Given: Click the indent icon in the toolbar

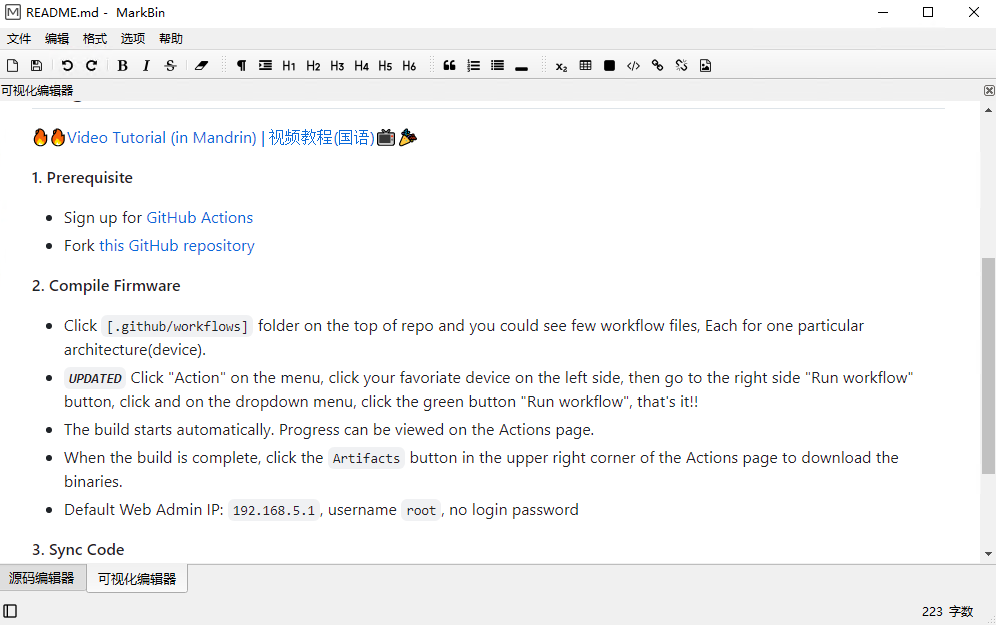Looking at the screenshot, I should click(x=266, y=65).
